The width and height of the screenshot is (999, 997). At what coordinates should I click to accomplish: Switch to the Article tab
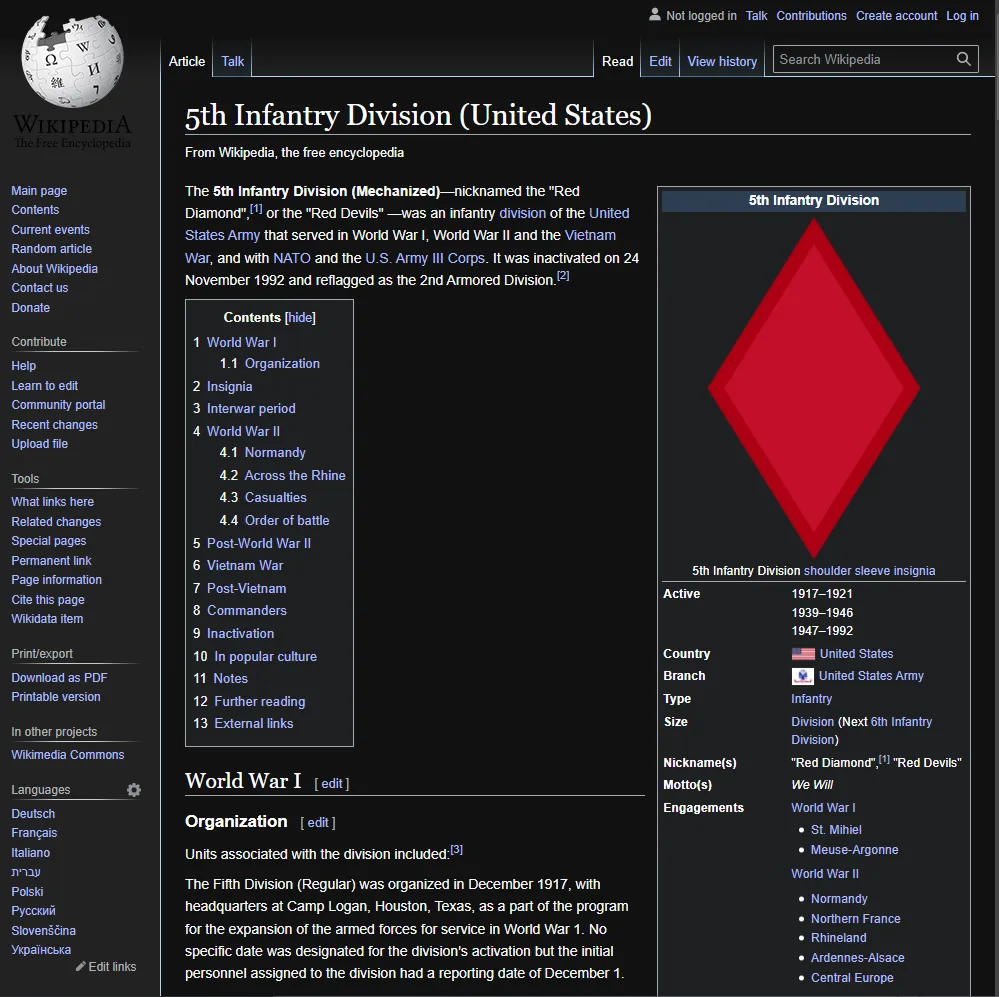coord(187,61)
